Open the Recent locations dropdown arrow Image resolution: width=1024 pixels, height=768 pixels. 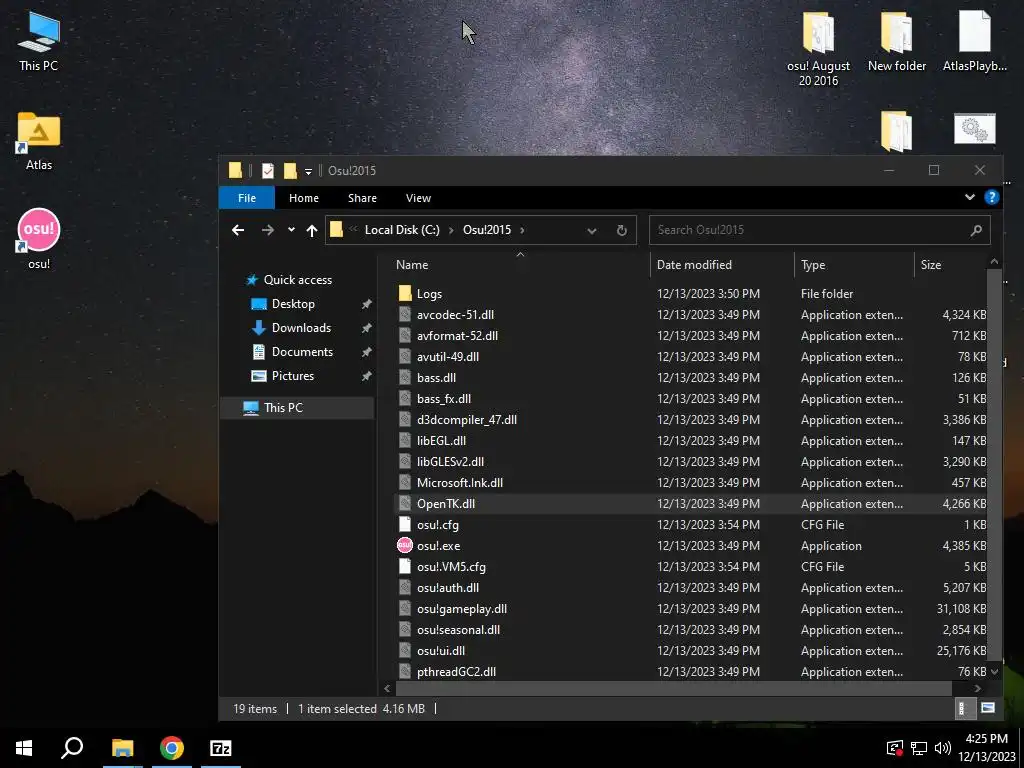point(291,230)
